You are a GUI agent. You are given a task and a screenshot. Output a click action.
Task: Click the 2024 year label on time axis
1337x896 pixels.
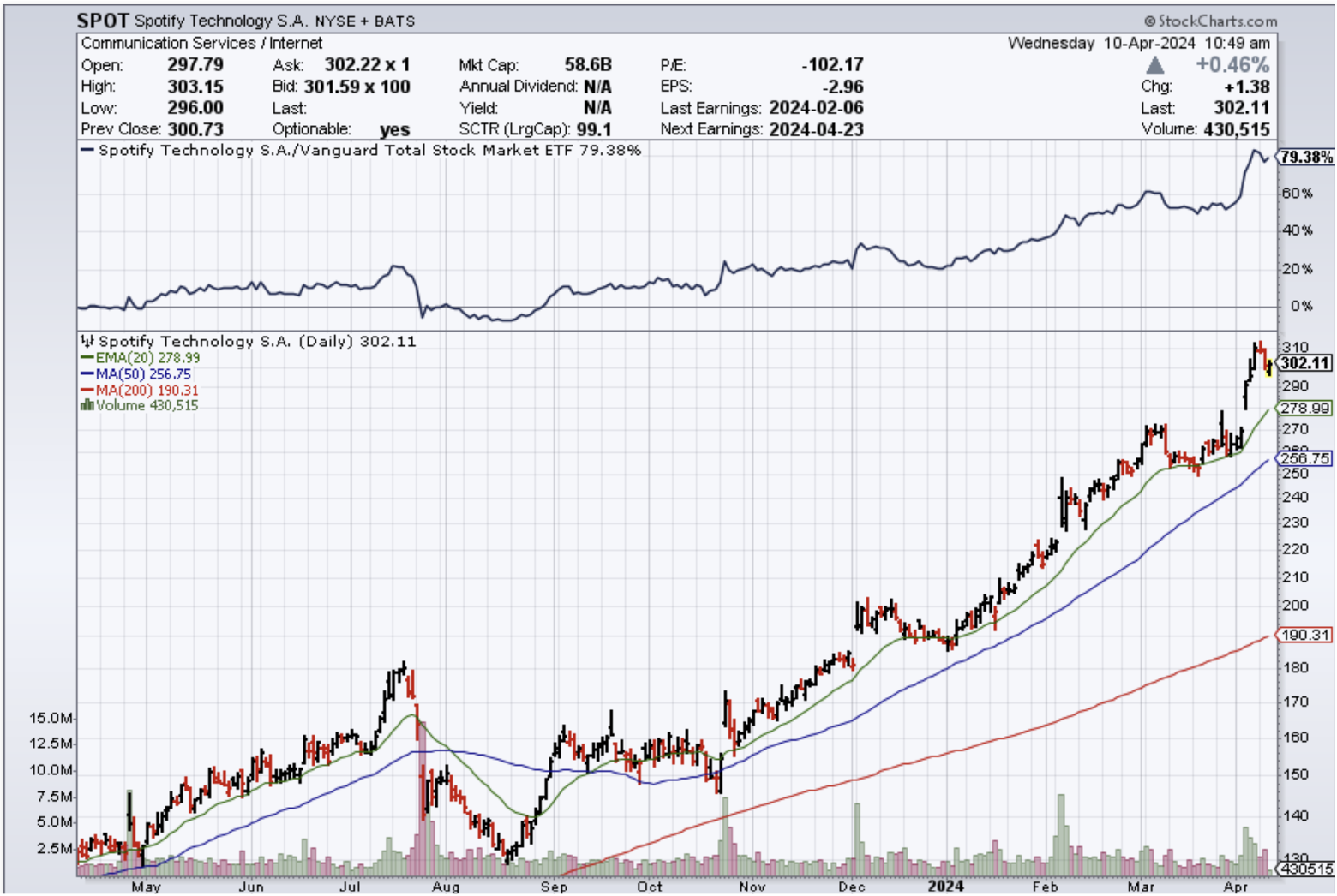pyautogui.click(x=945, y=887)
